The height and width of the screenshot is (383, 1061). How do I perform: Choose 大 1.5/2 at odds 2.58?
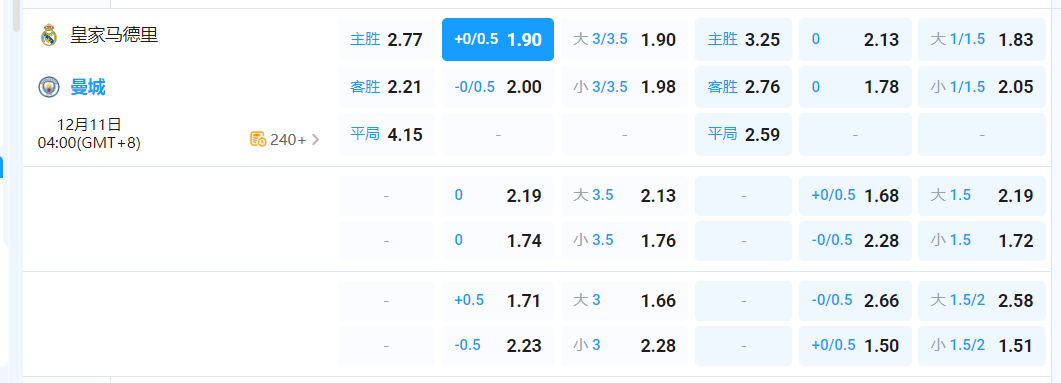pos(982,300)
